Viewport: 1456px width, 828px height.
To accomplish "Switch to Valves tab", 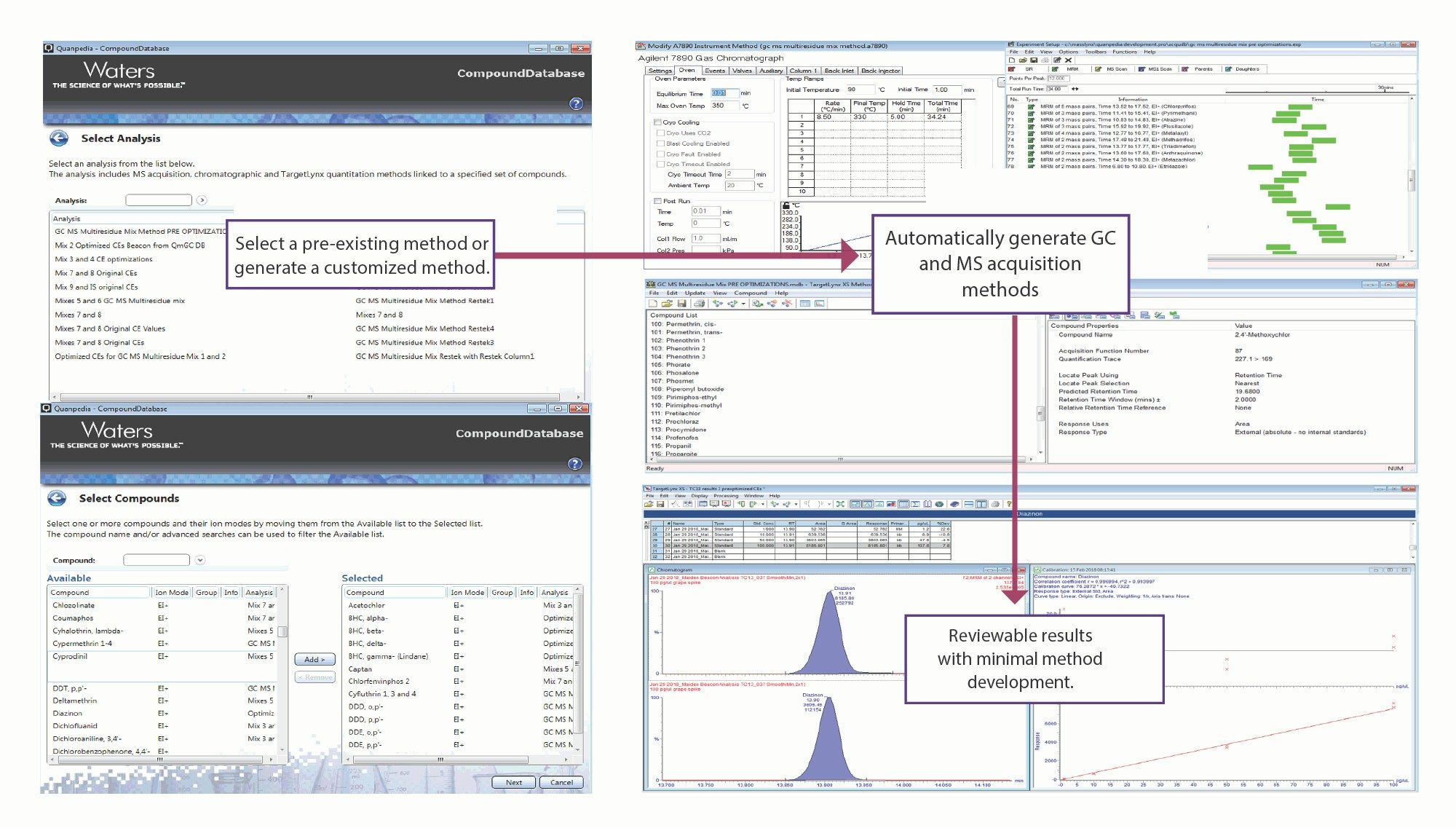I will [742, 71].
